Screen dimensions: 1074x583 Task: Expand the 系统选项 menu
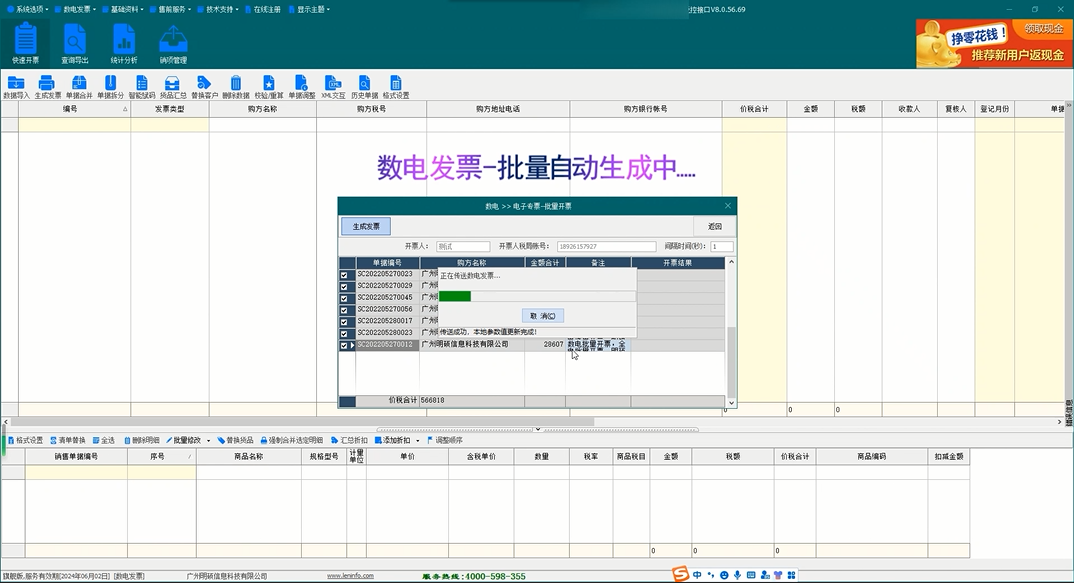tap(26, 9)
